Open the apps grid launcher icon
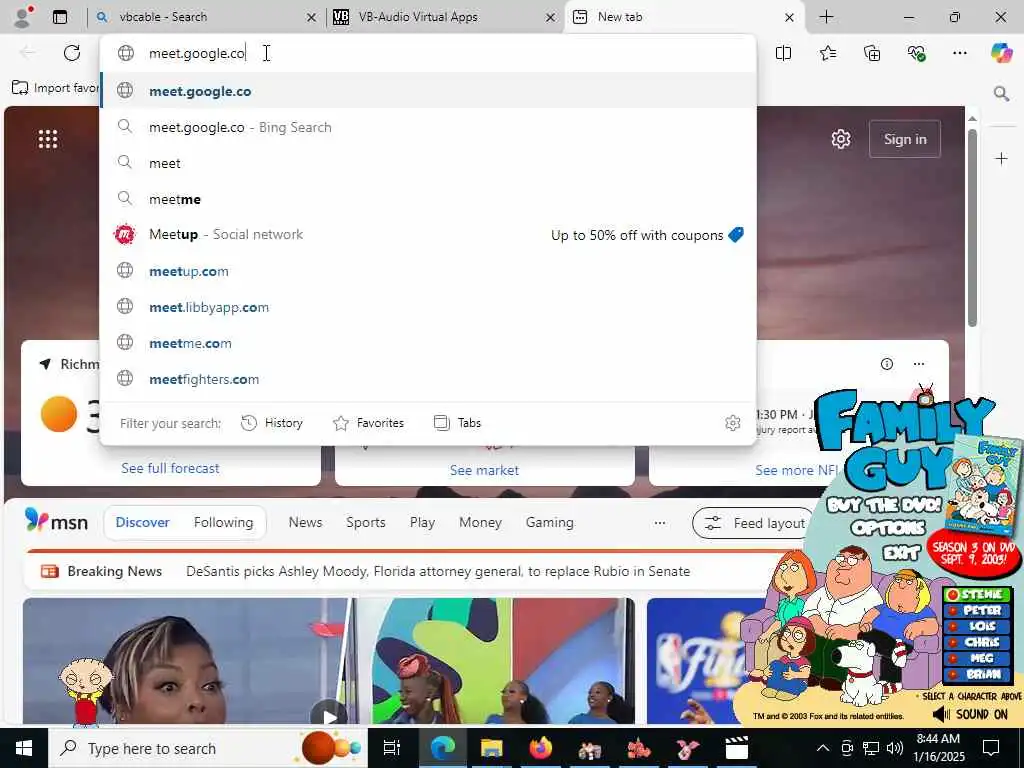The width and height of the screenshot is (1024, 768). (x=48, y=138)
